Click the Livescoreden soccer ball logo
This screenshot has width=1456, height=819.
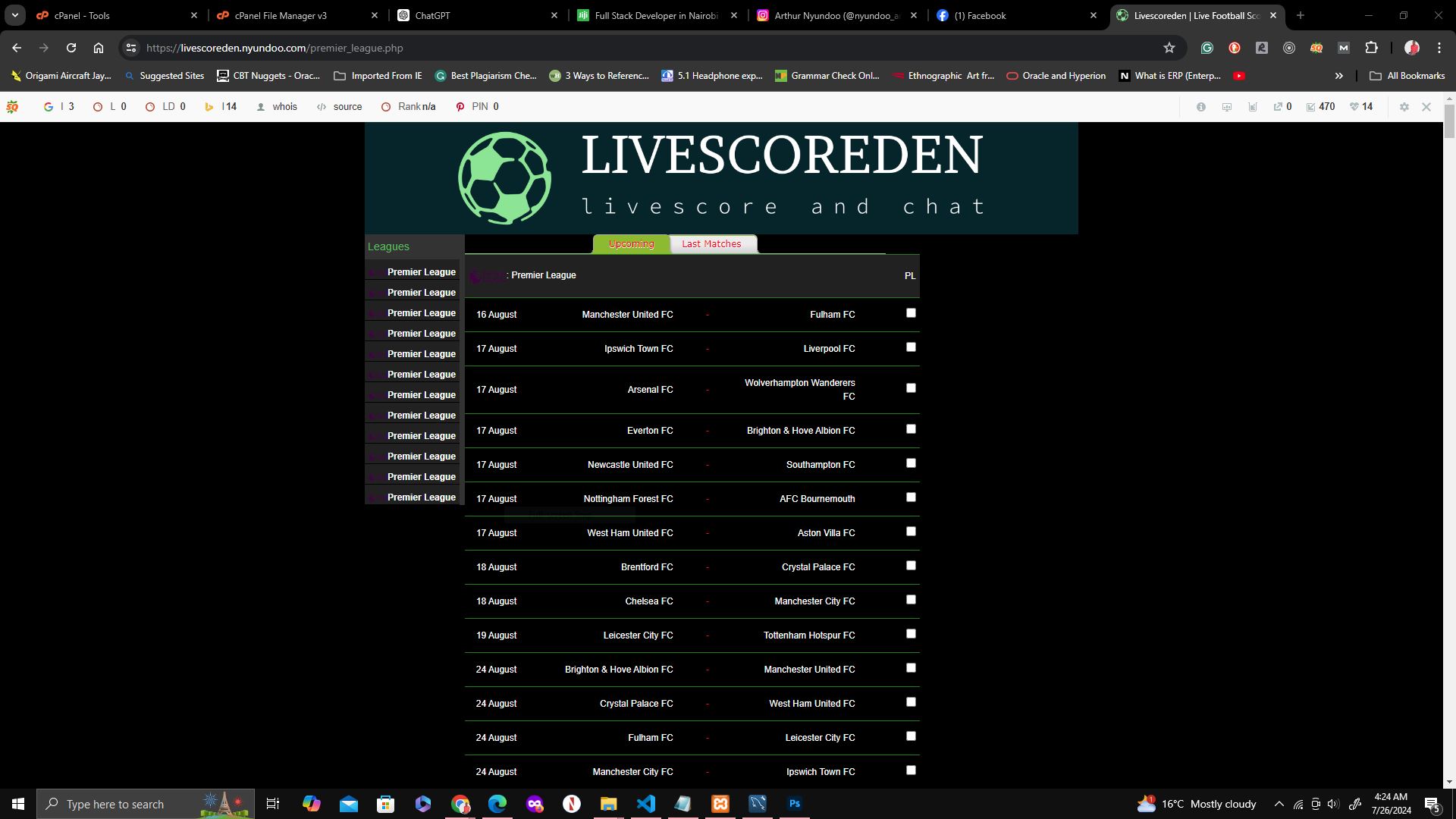(x=504, y=178)
